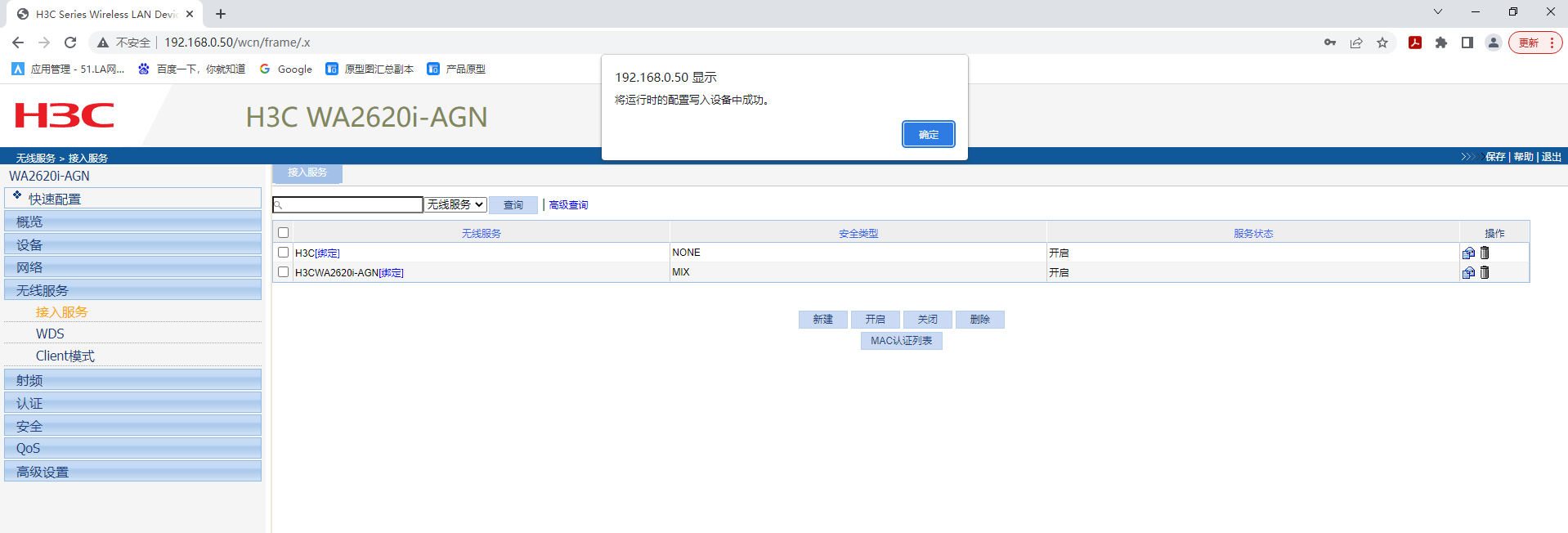Click the 确定 button in alert dialog
This screenshot has width=1568, height=533.
[x=928, y=134]
